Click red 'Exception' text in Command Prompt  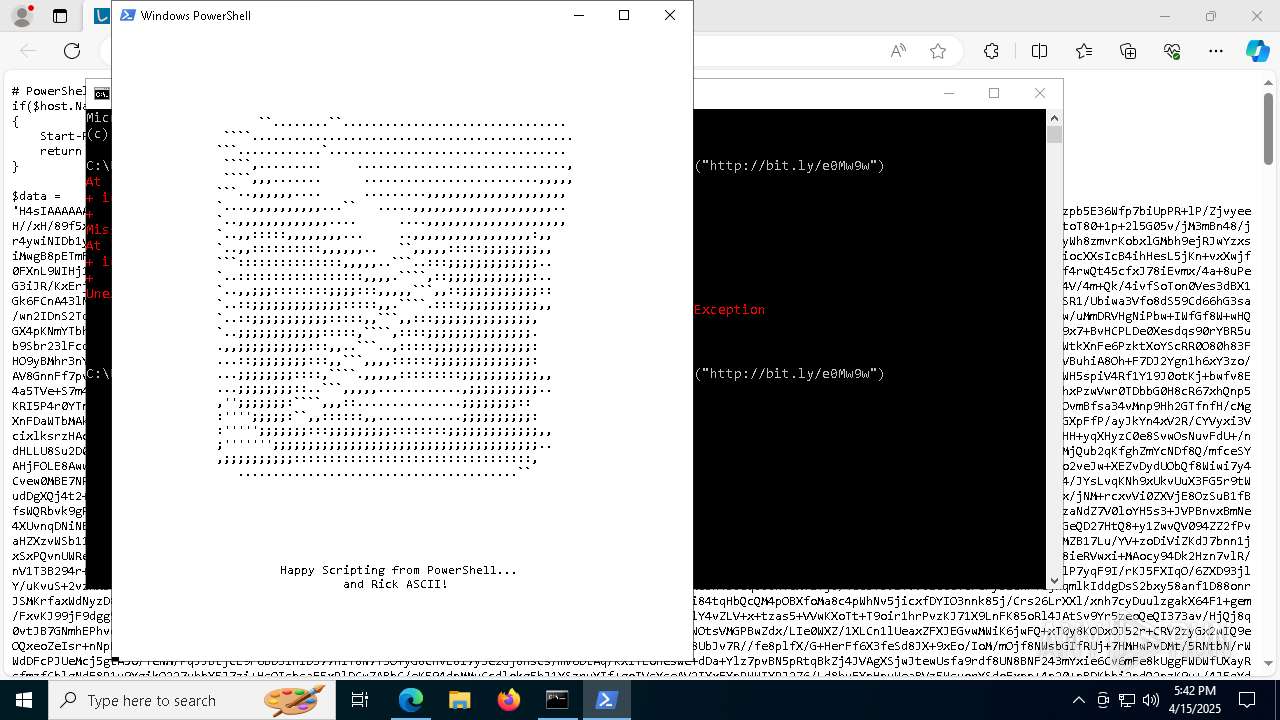click(729, 310)
